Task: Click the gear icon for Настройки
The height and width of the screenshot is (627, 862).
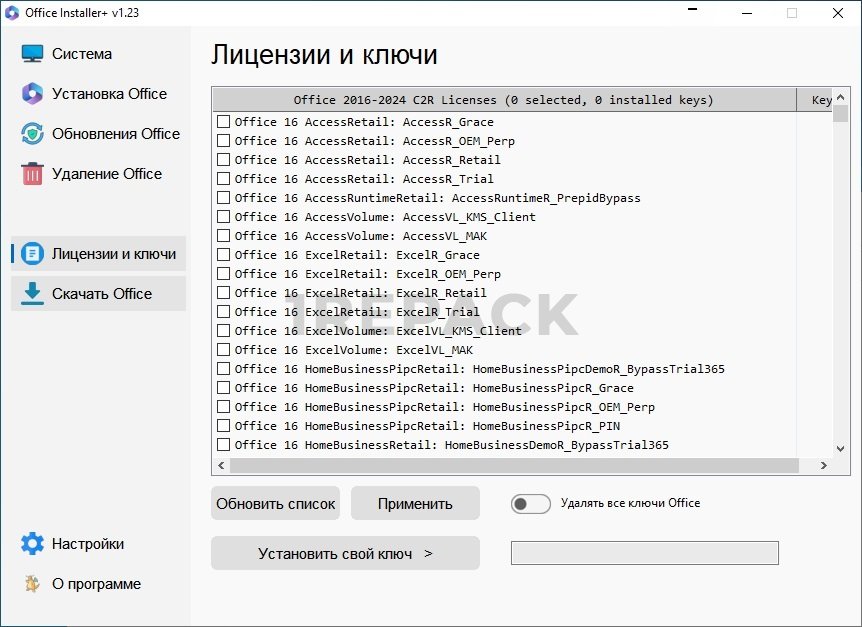Action: [x=33, y=544]
